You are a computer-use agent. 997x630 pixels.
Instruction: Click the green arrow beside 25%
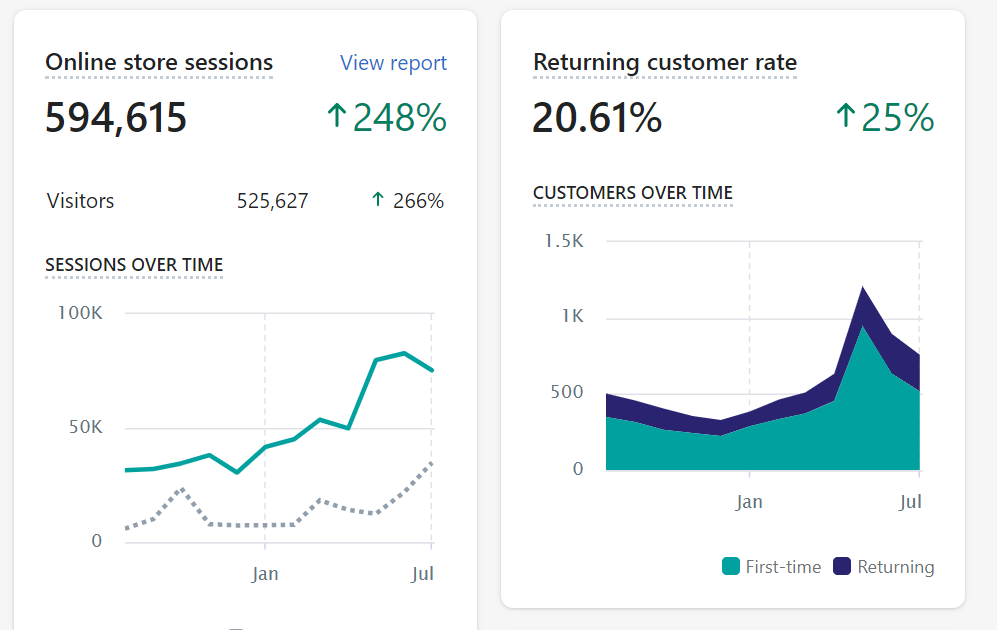(x=845, y=116)
